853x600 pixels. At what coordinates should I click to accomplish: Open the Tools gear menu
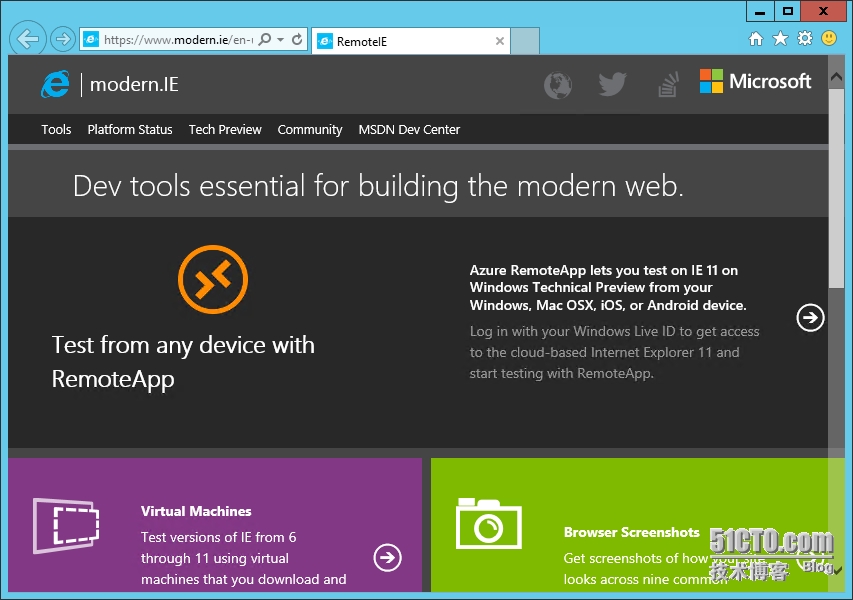805,38
